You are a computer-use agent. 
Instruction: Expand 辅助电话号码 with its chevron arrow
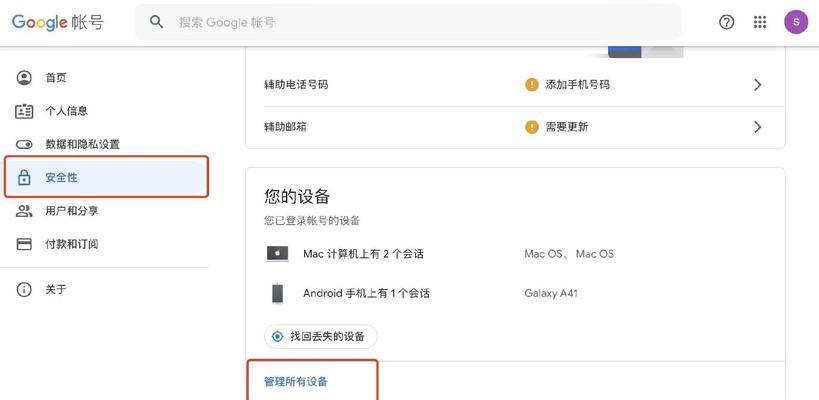[758, 85]
